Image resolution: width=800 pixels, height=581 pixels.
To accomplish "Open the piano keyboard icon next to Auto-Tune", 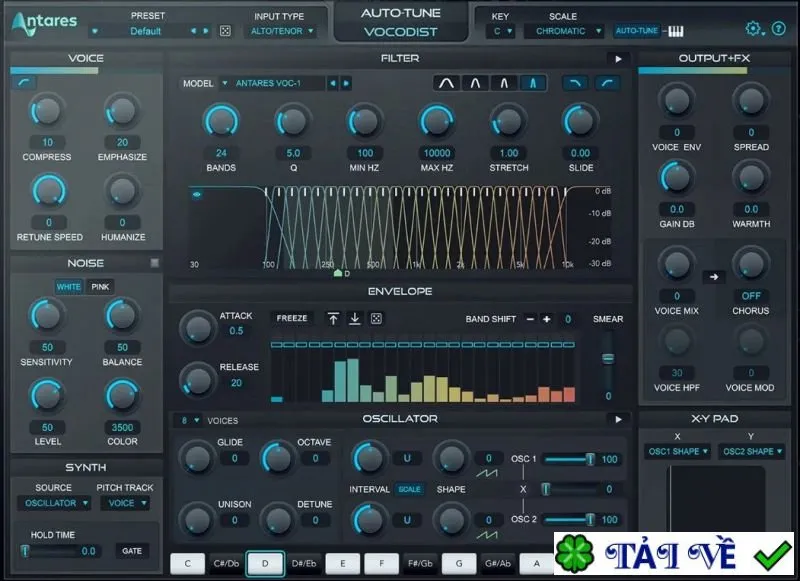I will tap(676, 31).
